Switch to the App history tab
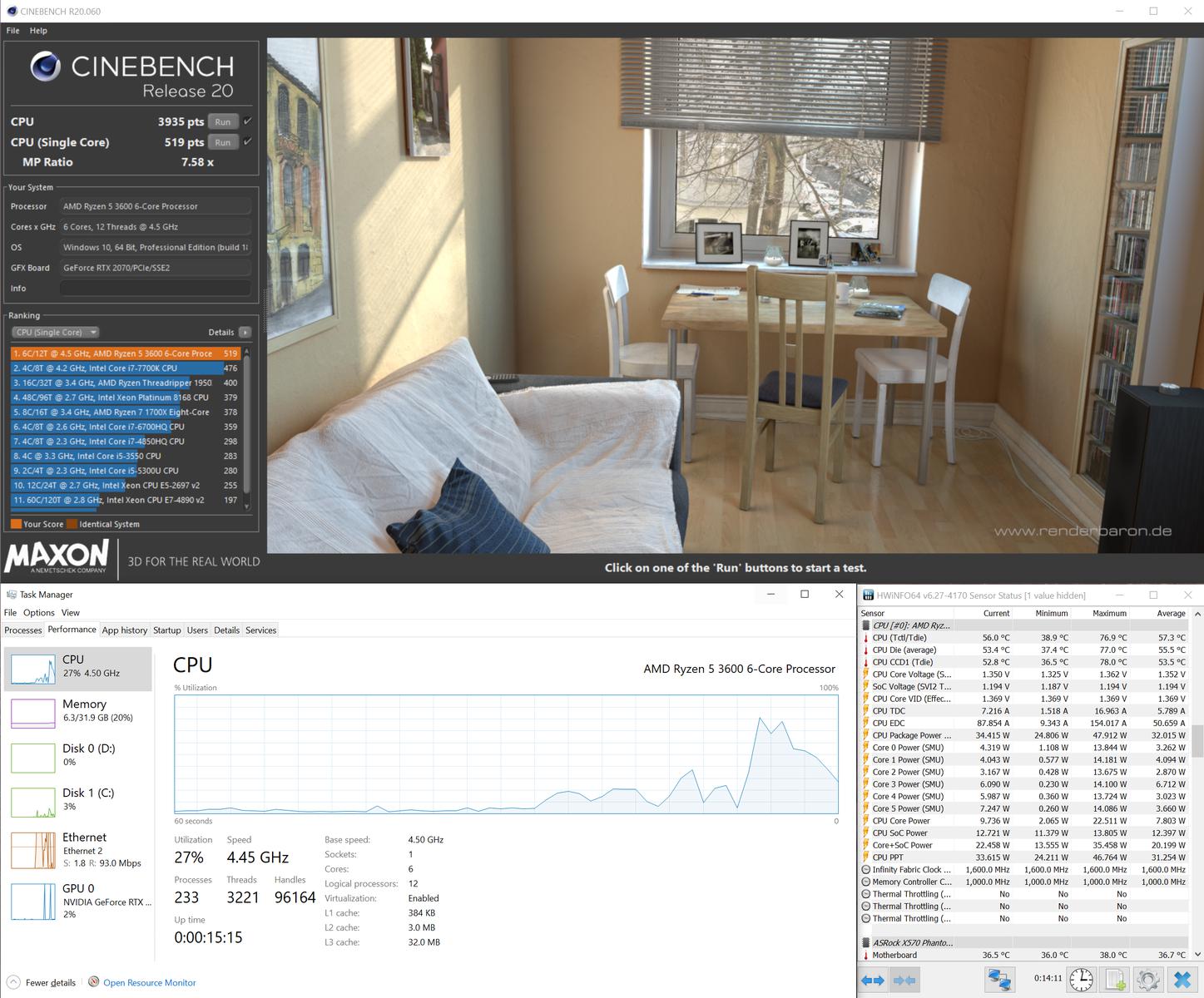Image resolution: width=1204 pixels, height=998 pixels. tap(125, 630)
